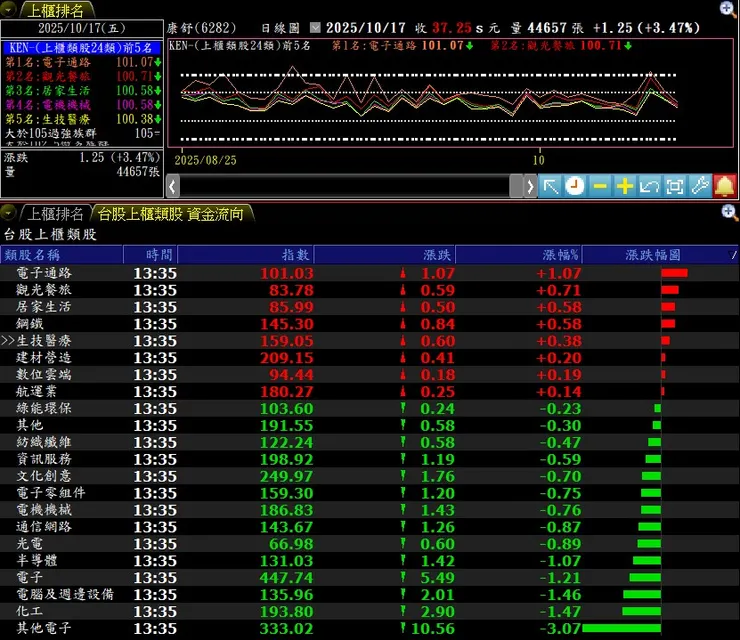The height and width of the screenshot is (640, 740).
Task: Select the top 上櫃排名 tab
Action: [x=55, y=10]
